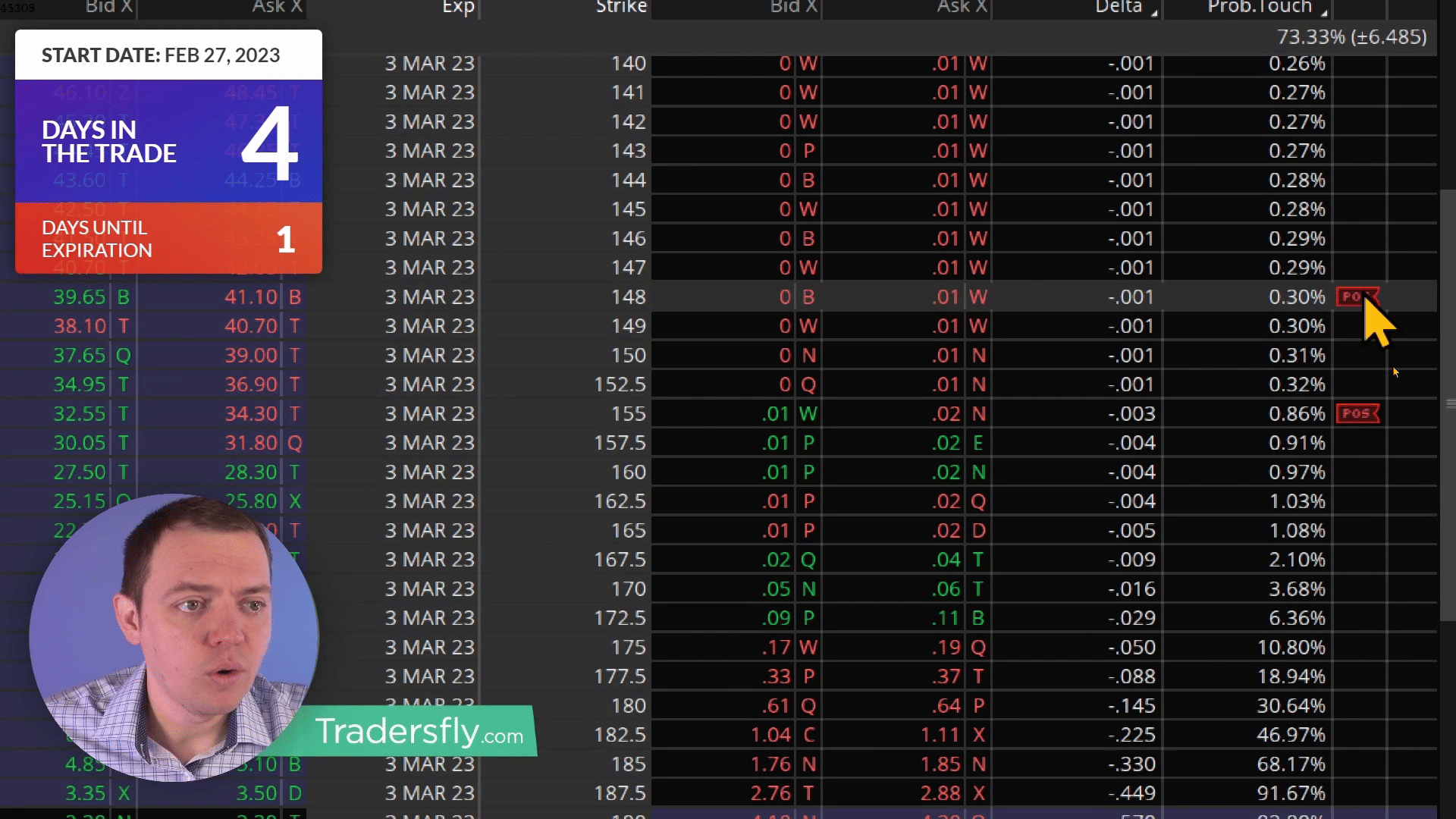
Task: Open the Delta column header dropdown
Action: pyautogui.click(x=1154, y=13)
